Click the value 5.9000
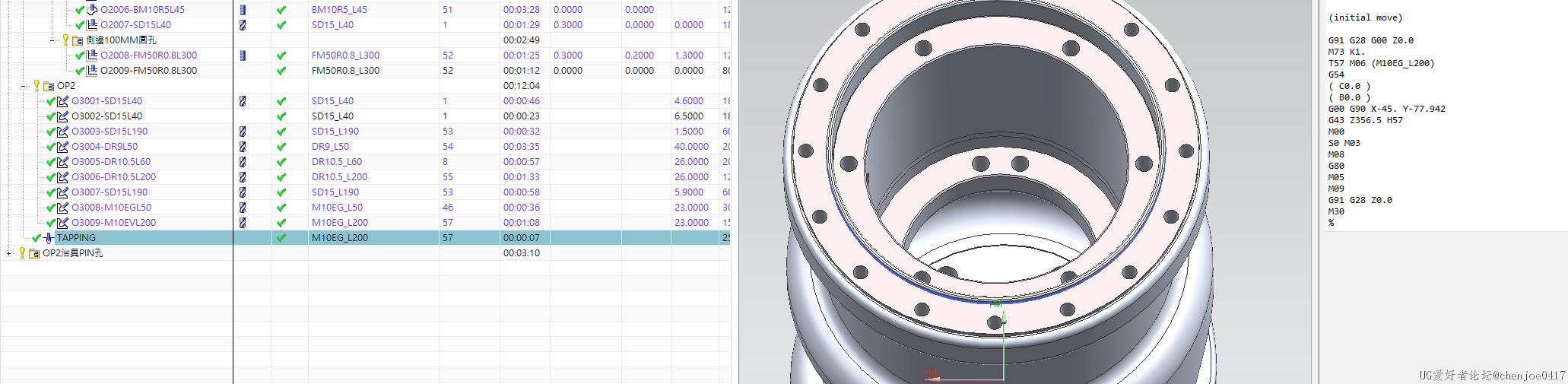 click(689, 192)
